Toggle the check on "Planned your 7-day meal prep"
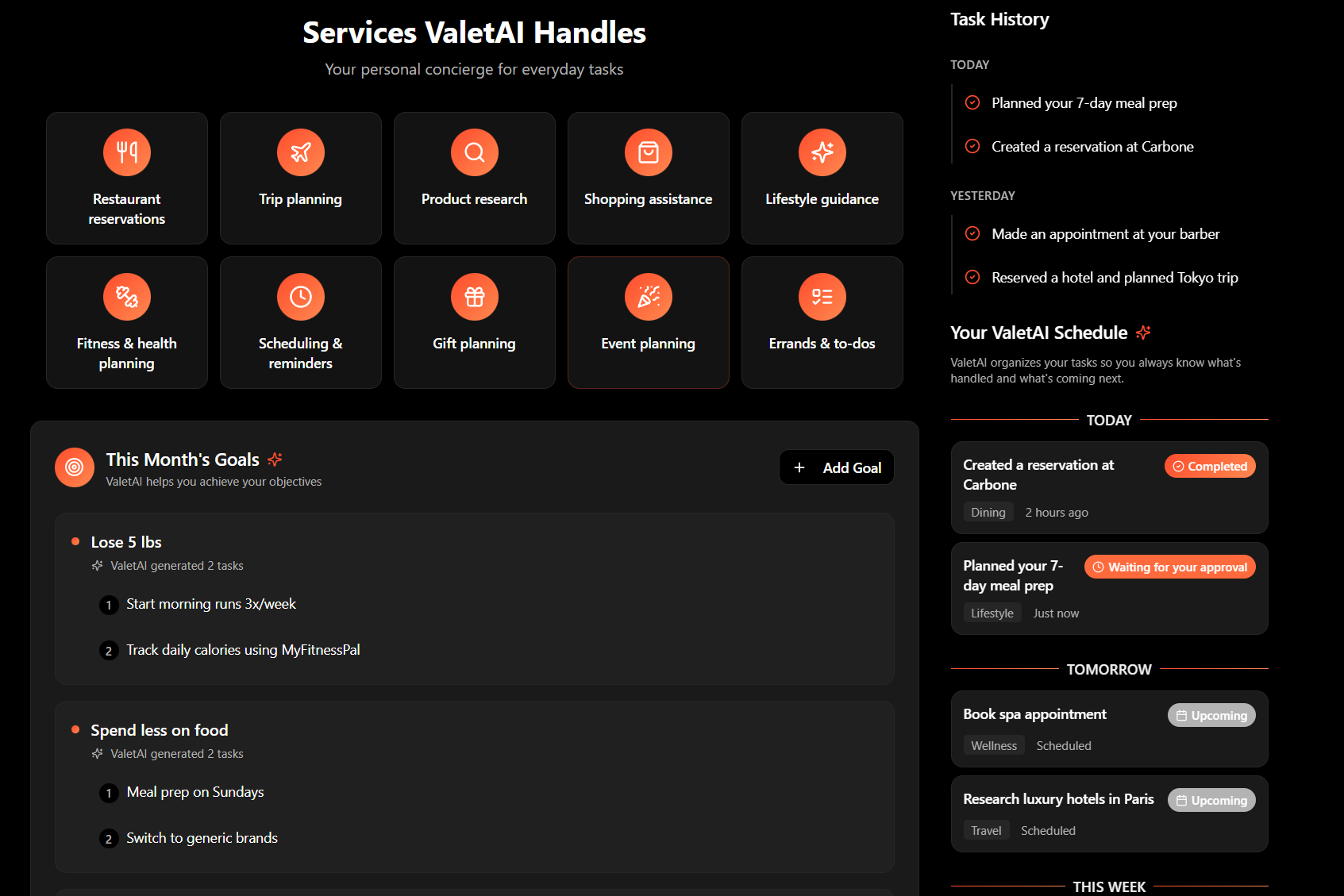The image size is (1344, 896). click(972, 102)
